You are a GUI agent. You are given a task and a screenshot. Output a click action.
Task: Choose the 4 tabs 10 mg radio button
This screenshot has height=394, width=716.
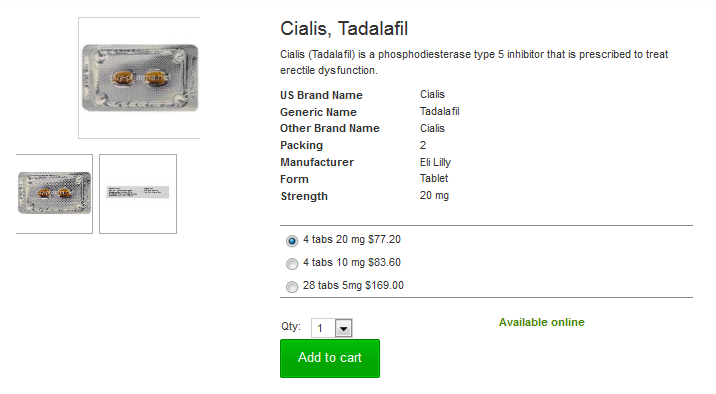point(292,263)
